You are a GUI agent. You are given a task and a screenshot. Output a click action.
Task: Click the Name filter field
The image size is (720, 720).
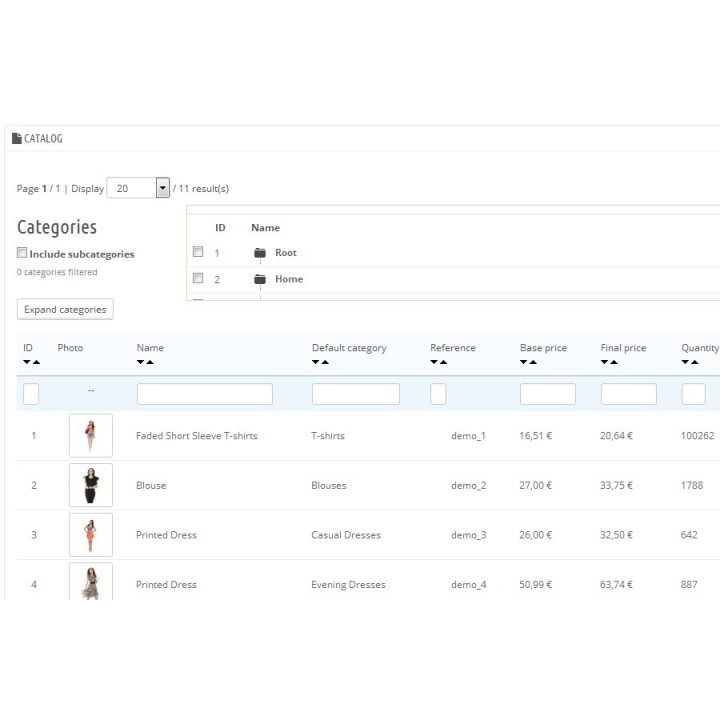pyautogui.click(x=205, y=394)
